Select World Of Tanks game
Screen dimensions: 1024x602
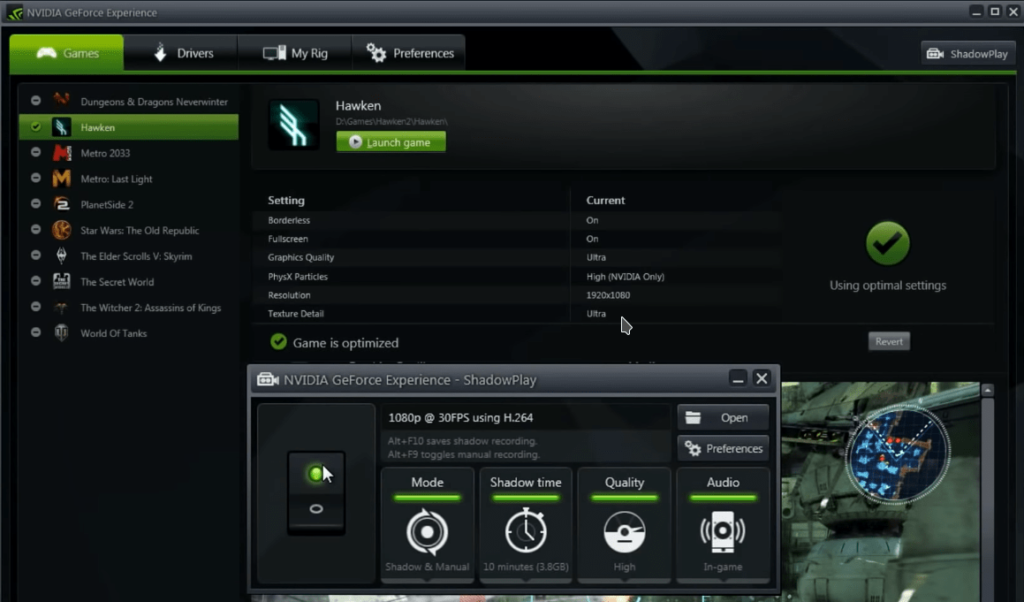(x=129, y=333)
